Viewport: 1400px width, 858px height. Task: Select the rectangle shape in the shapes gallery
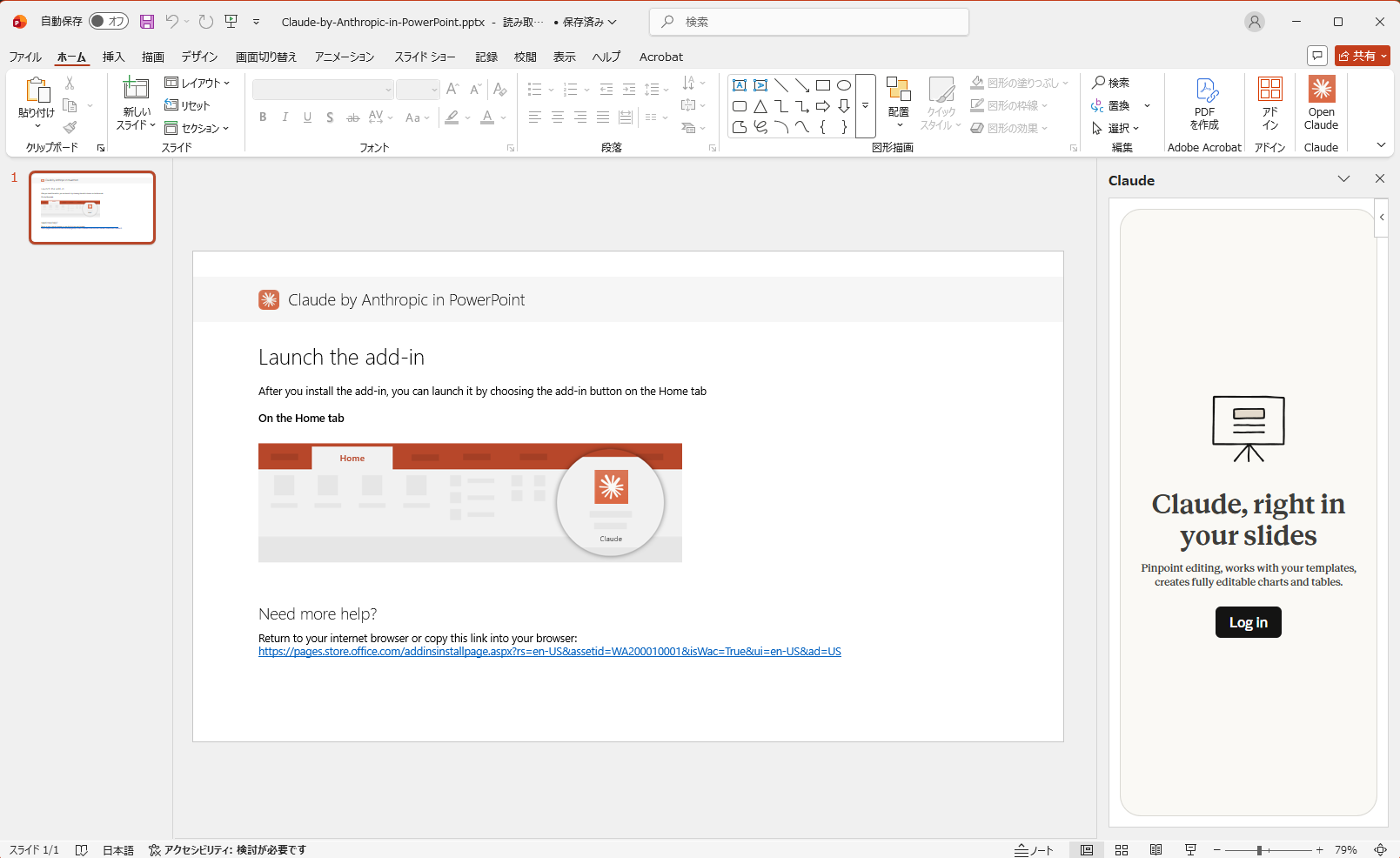pyautogui.click(x=823, y=84)
